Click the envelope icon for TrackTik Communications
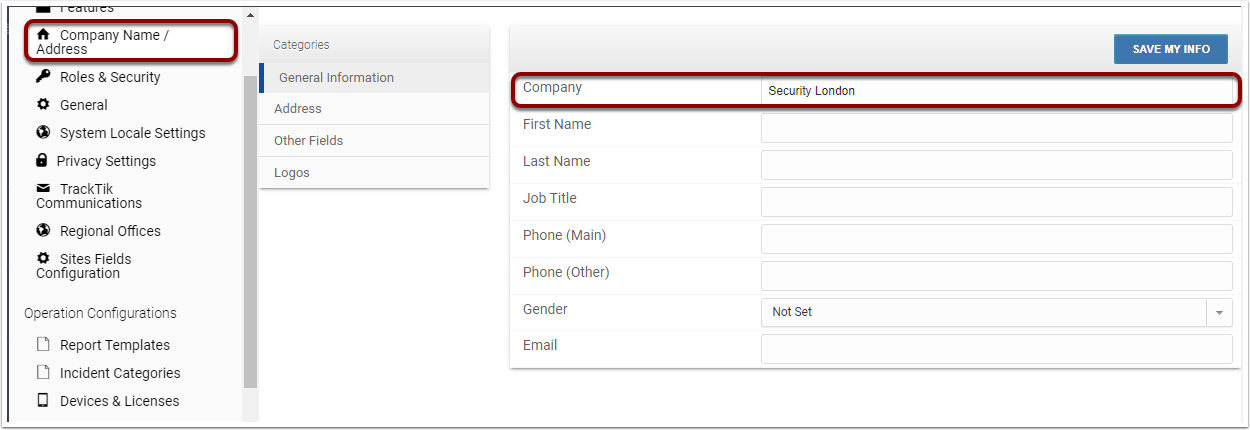1250x430 pixels. click(43, 188)
